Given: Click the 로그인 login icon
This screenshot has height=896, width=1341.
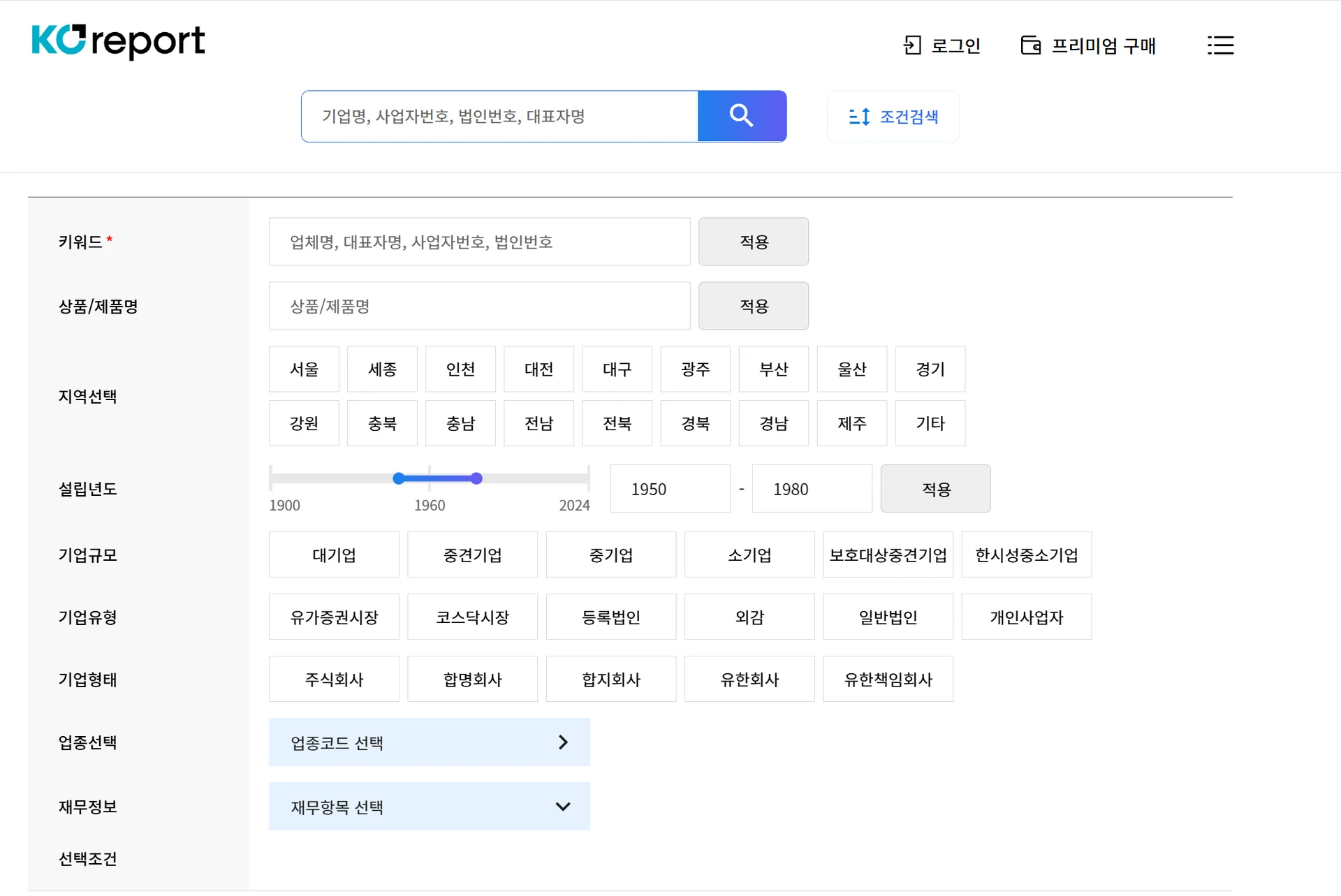Looking at the screenshot, I should [911, 45].
